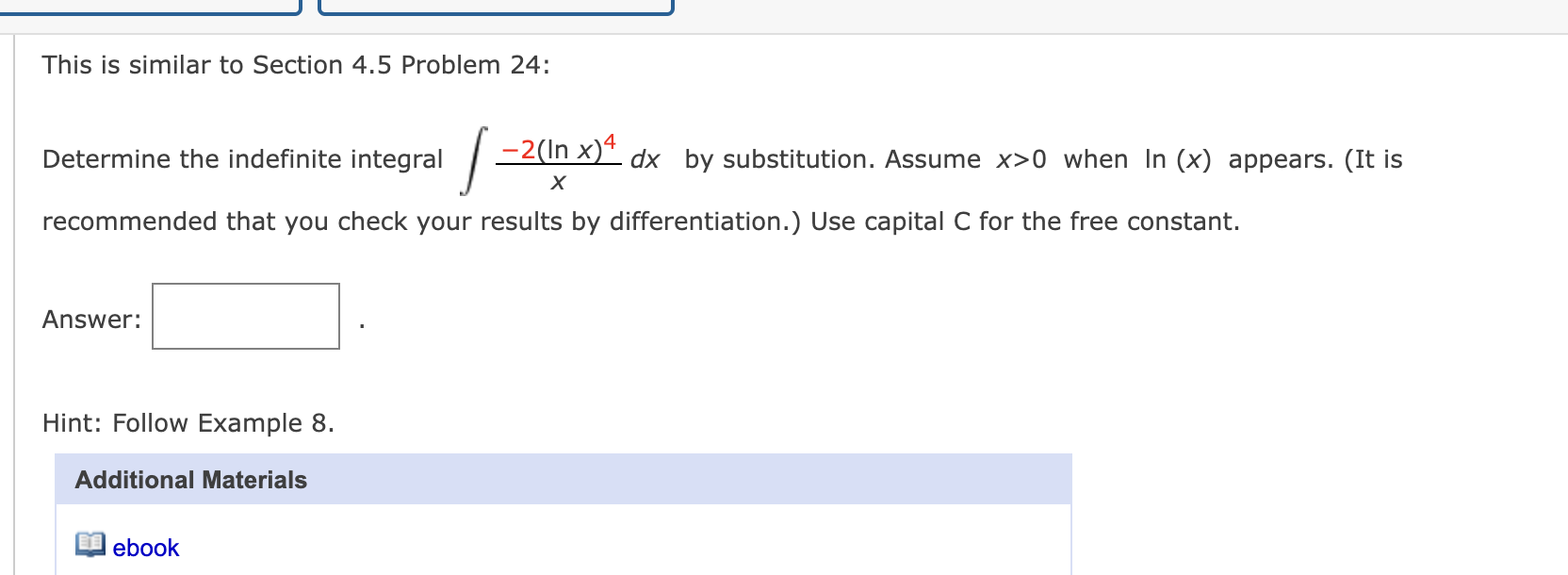Click the Answer label text

[90, 318]
